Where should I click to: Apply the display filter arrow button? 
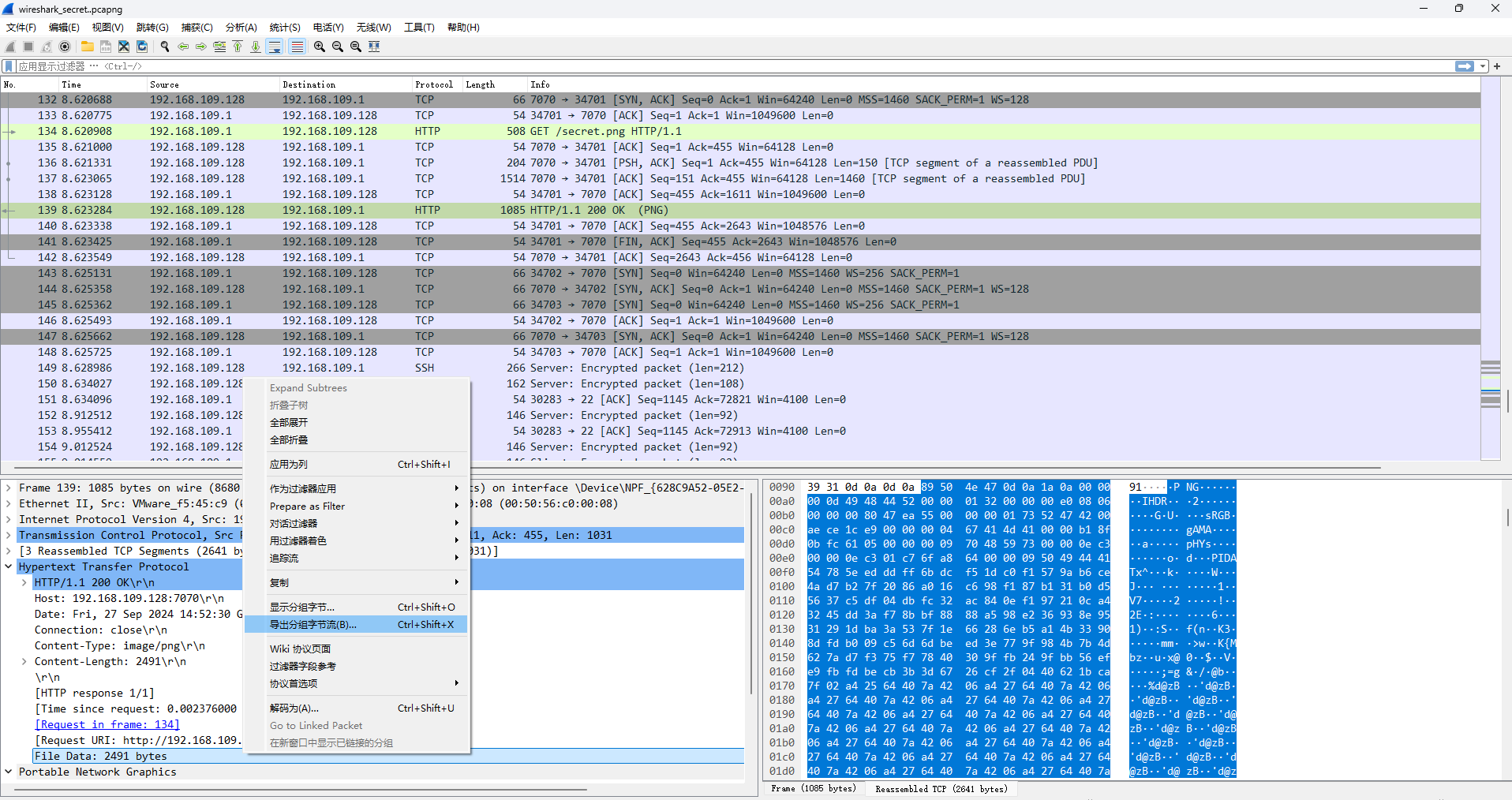pos(1465,66)
